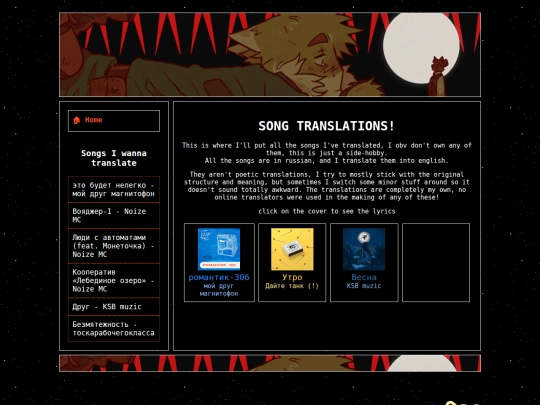Select list item Люди с автоматами
The height and width of the screenshot is (405, 540).
114,246
